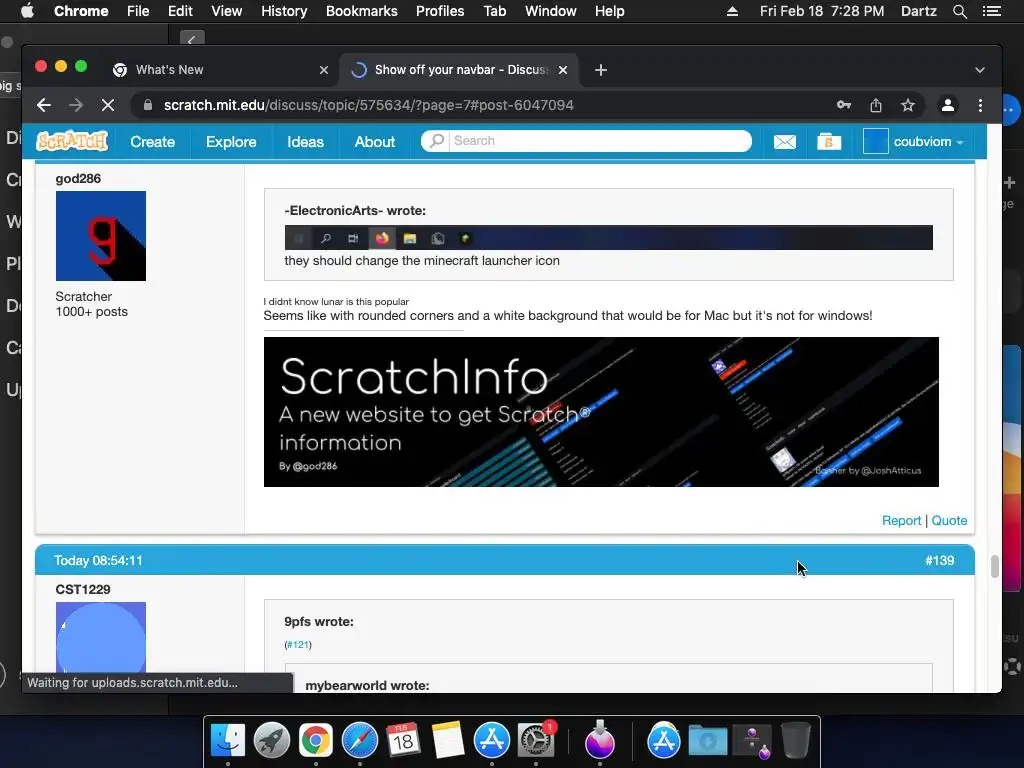Image resolution: width=1024 pixels, height=768 pixels.
Task: Open the ScratchInfo banner image
Action: tap(601, 411)
